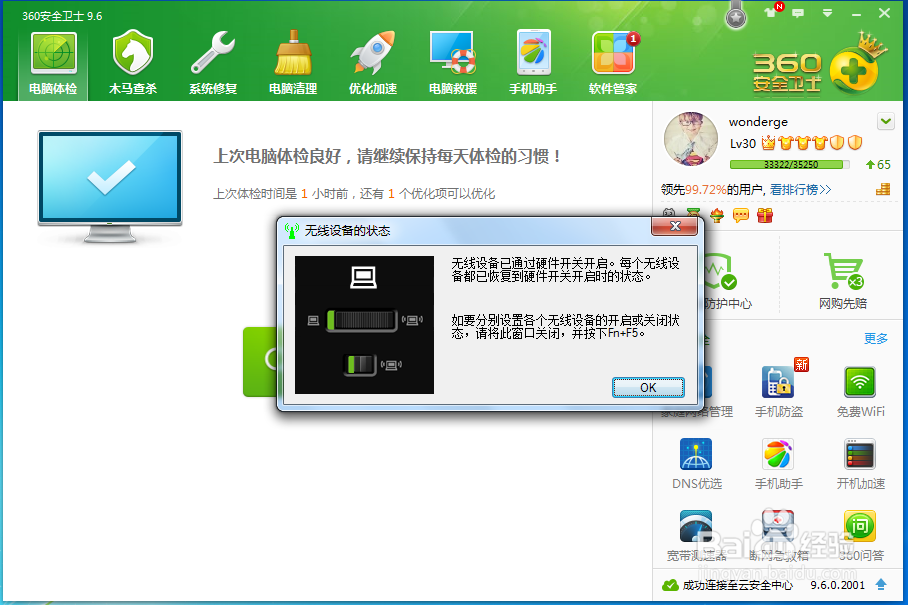The image size is (908, 605).
Task: Minimize the 360安全卫士 window
Action: (856, 13)
